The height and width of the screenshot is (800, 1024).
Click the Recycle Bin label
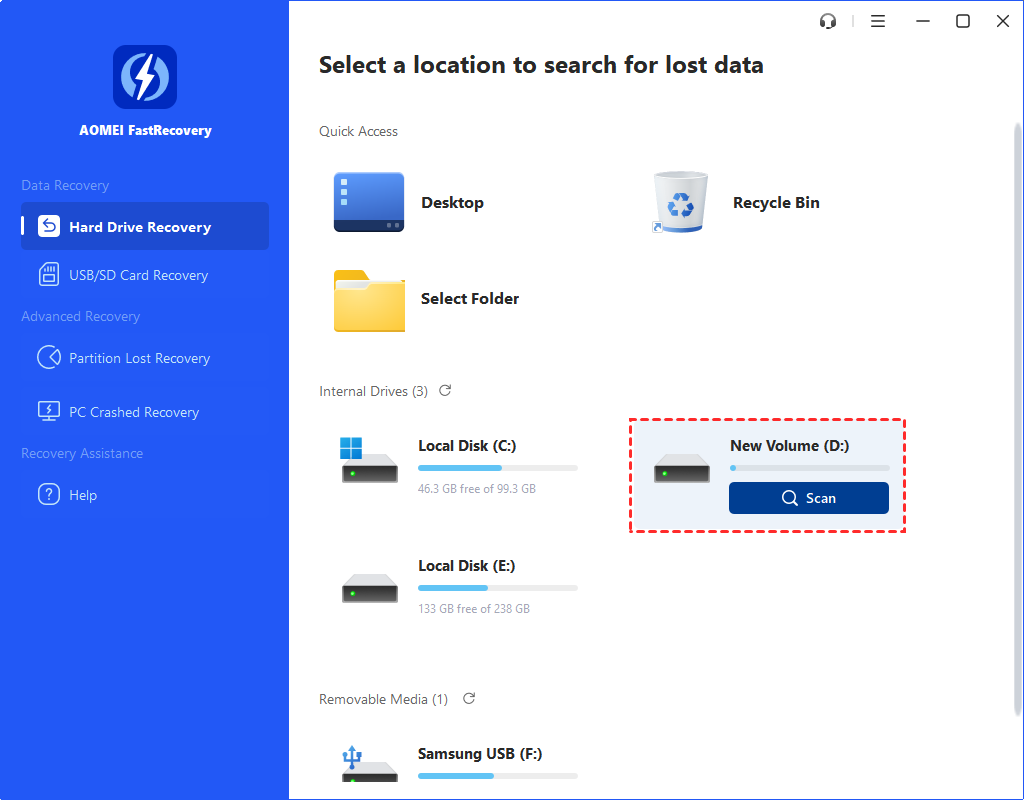pyautogui.click(x=776, y=202)
